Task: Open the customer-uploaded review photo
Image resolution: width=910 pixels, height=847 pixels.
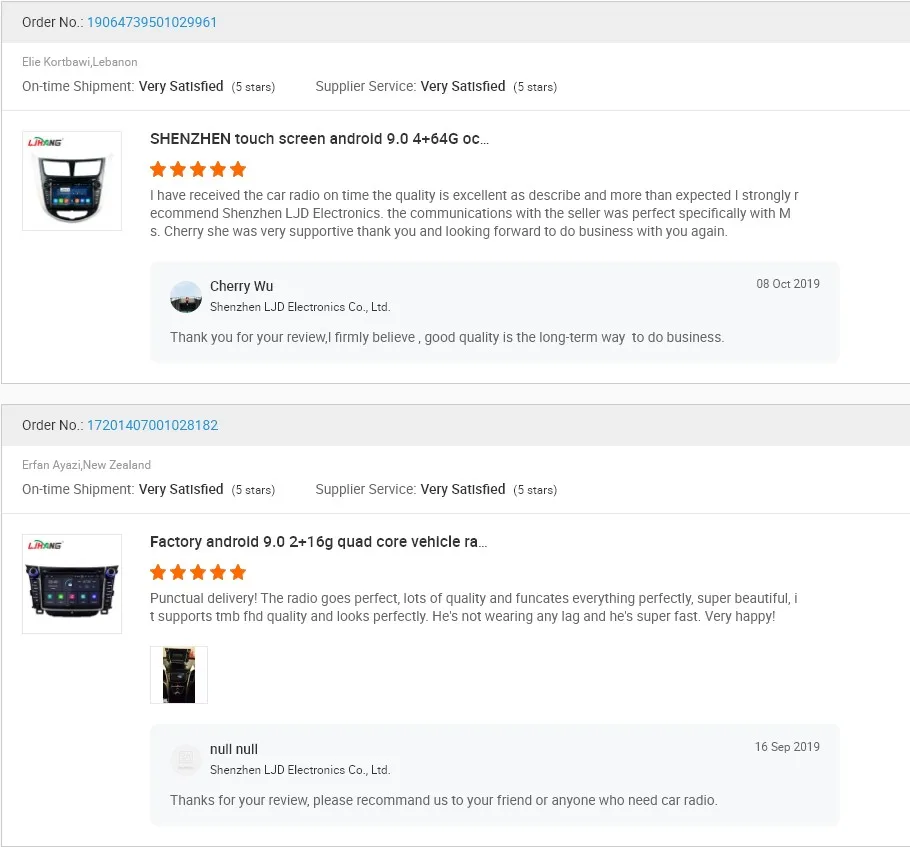Action: (179, 675)
